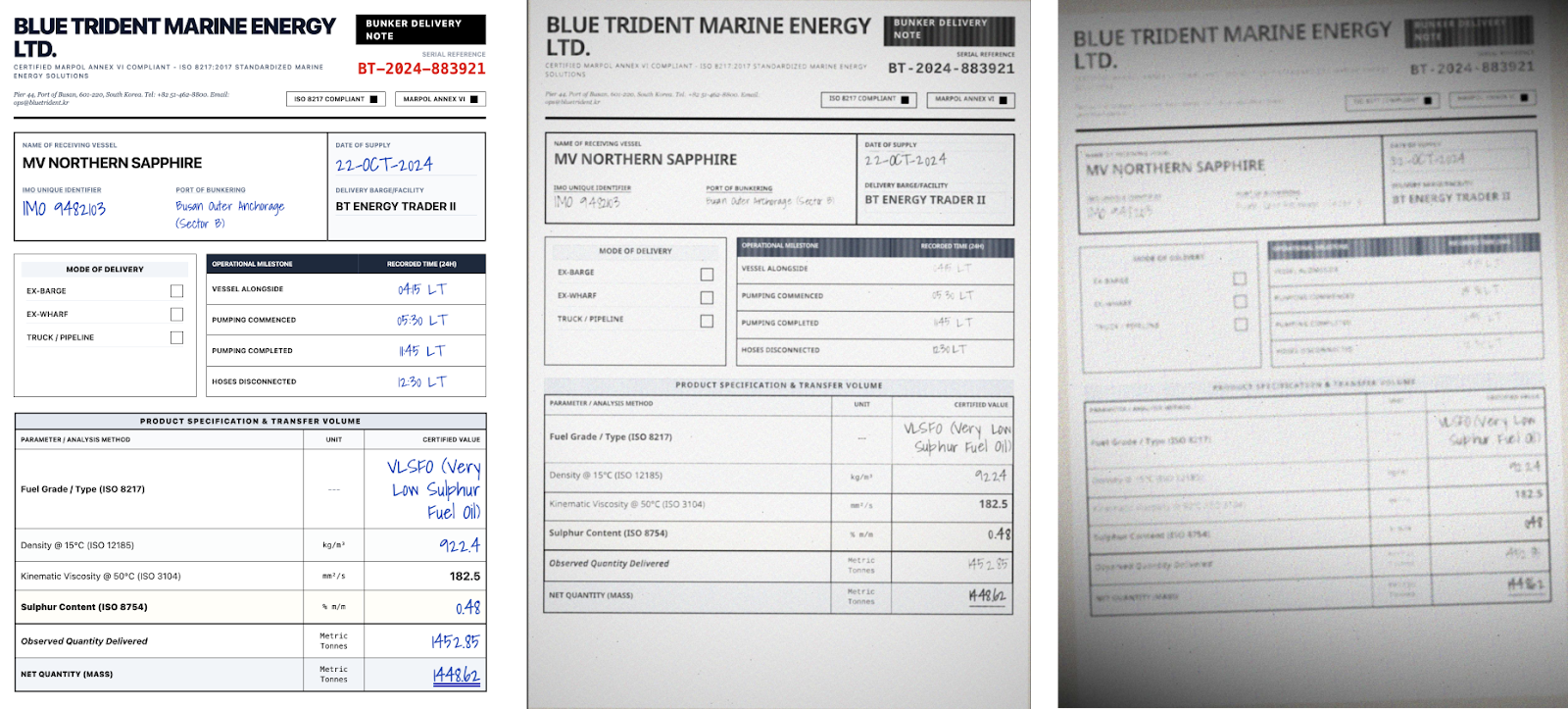The height and width of the screenshot is (709, 1568).
Task: Click blue density value 922.4
Action: [460, 545]
